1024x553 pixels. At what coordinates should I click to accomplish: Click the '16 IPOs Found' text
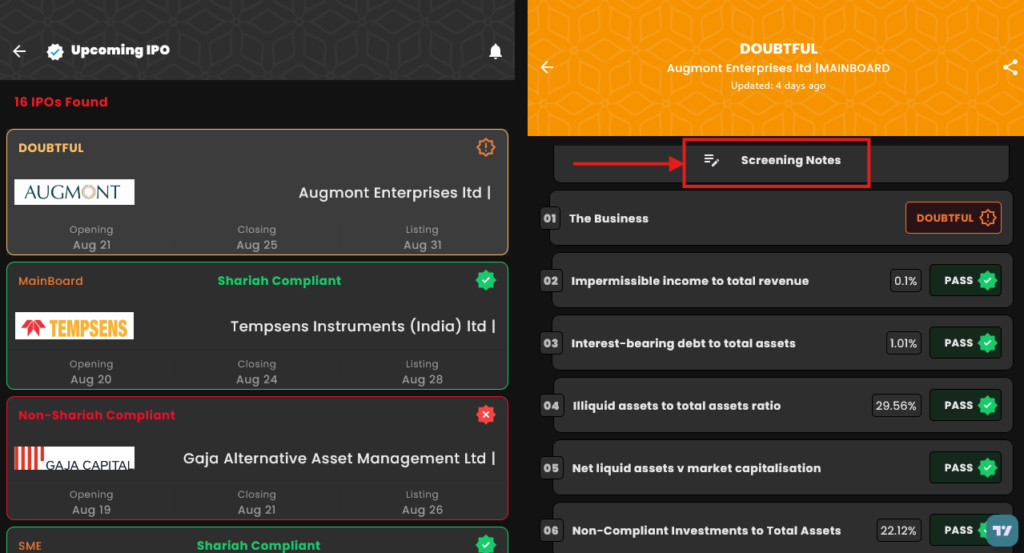click(x=61, y=102)
